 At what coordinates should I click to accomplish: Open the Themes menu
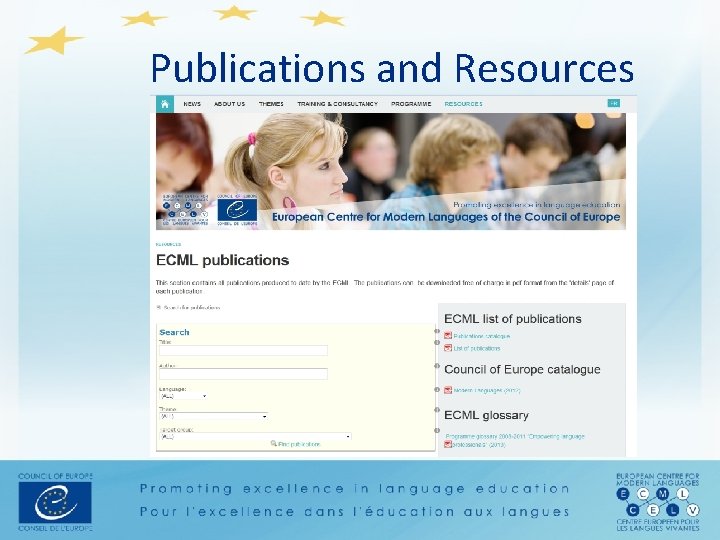[271, 104]
